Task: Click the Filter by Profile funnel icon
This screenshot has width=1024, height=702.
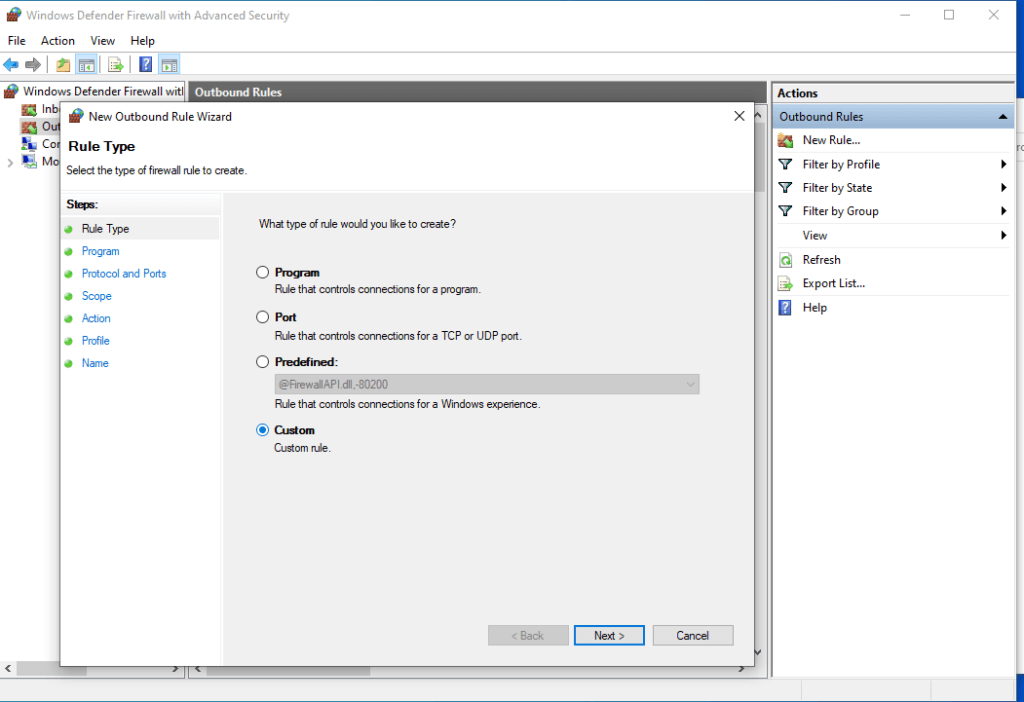Action: point(786,165)
